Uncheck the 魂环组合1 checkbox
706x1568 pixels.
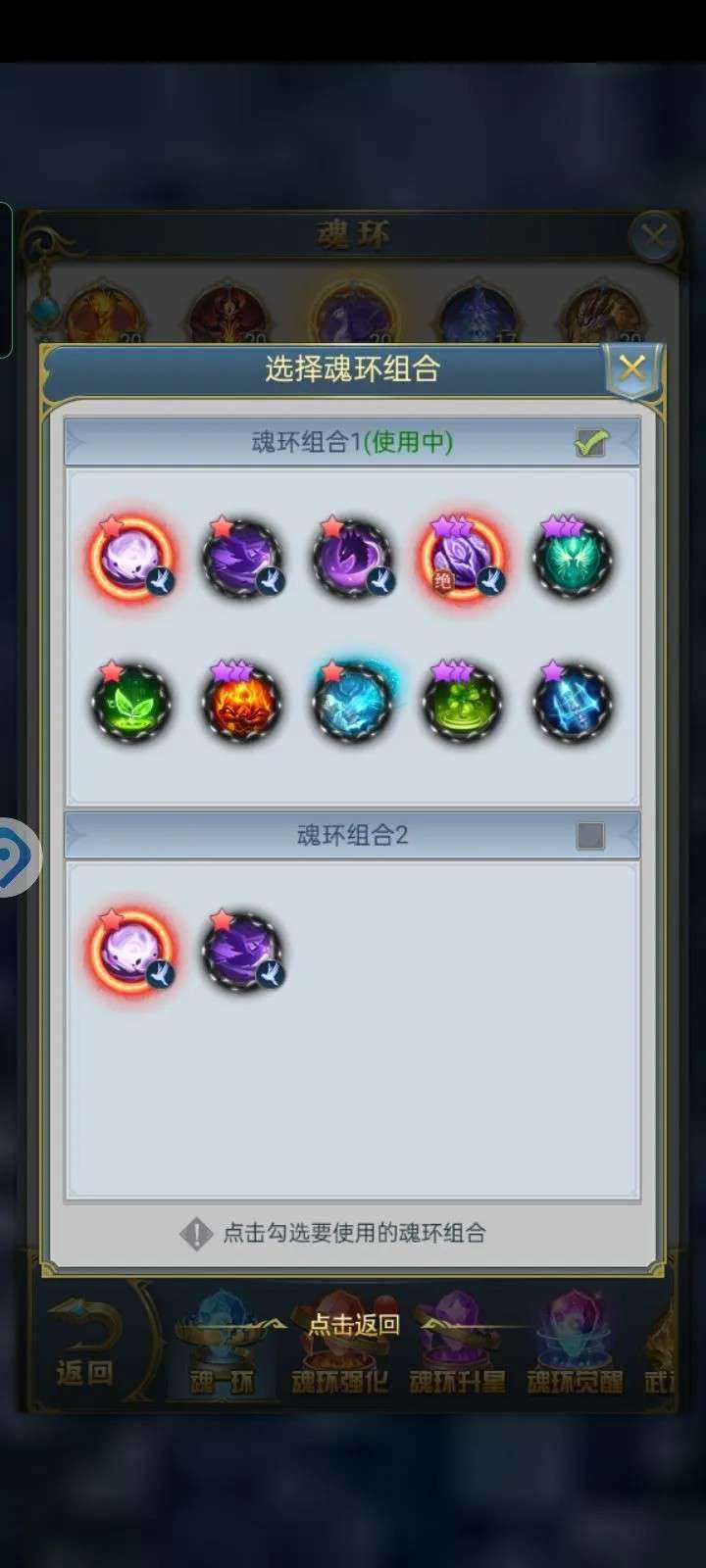coord(590,442)
